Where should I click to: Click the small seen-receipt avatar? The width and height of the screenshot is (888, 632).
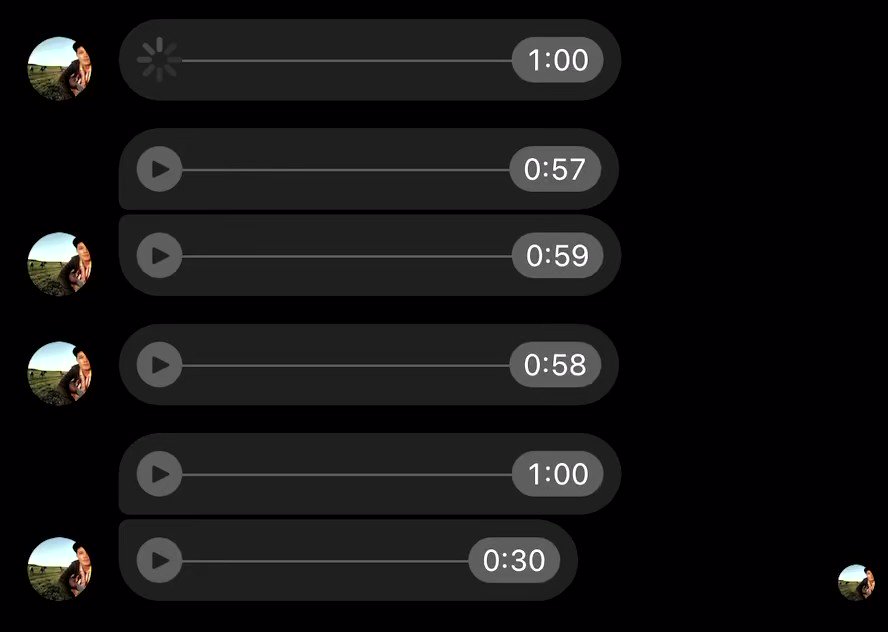(856, 582)
